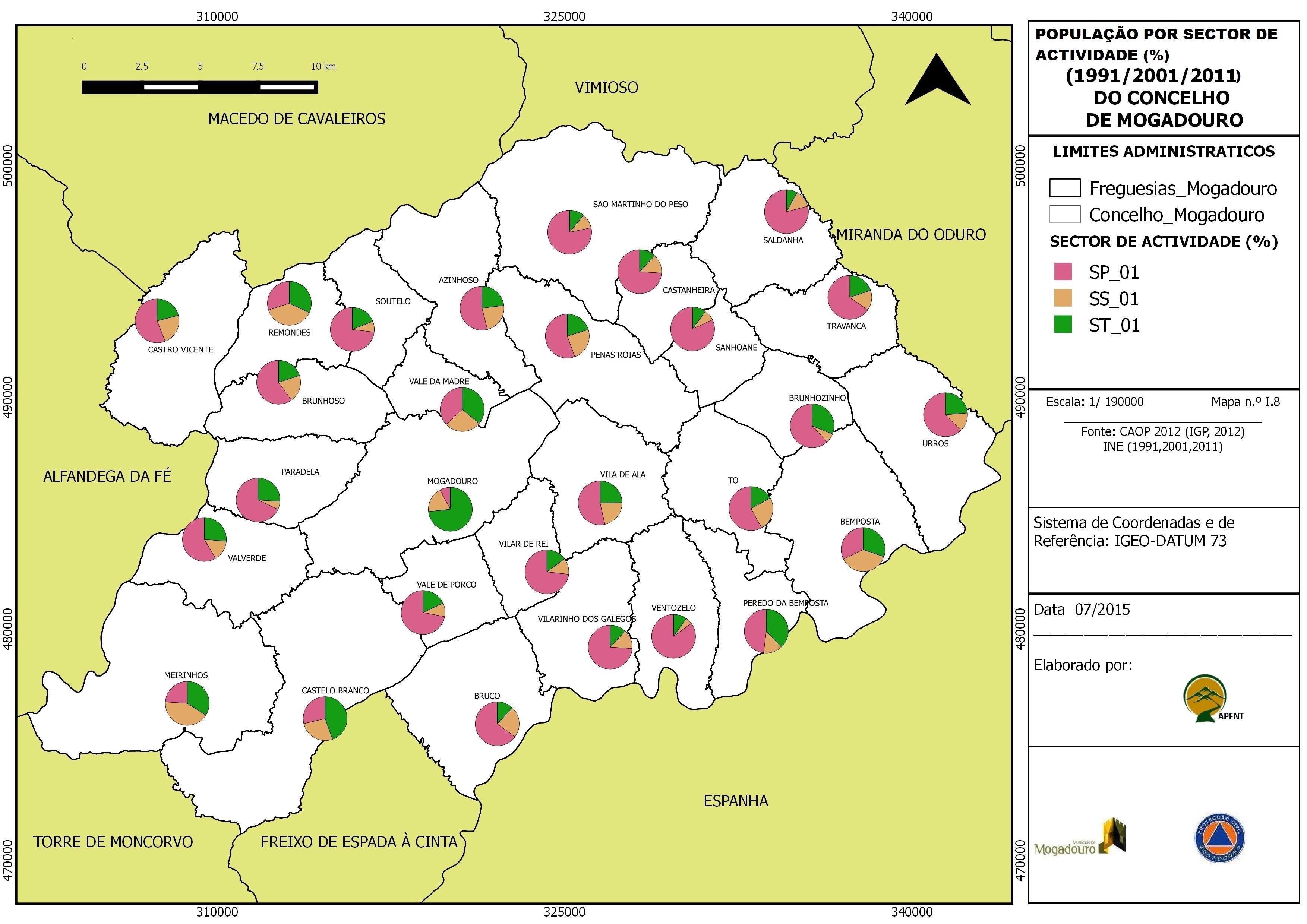Select the Brunhozinho pie chart
Screen dimensions: 1307x924
(812, 426)
